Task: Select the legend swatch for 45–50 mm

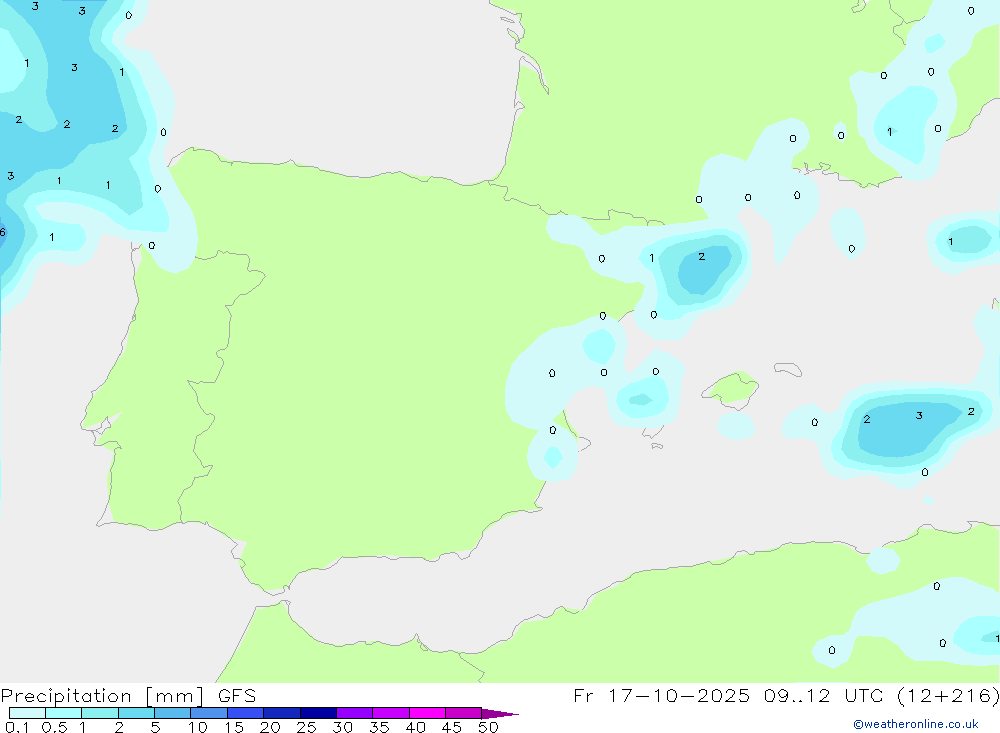Action: click(x=463, y=713)
